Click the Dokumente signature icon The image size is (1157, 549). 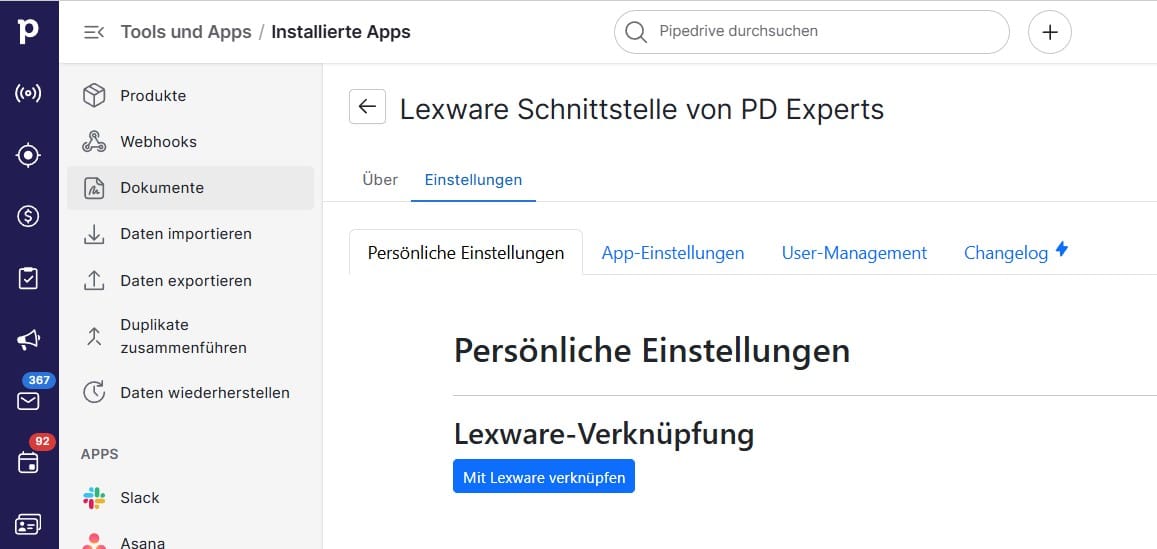(x=94, y=188)
